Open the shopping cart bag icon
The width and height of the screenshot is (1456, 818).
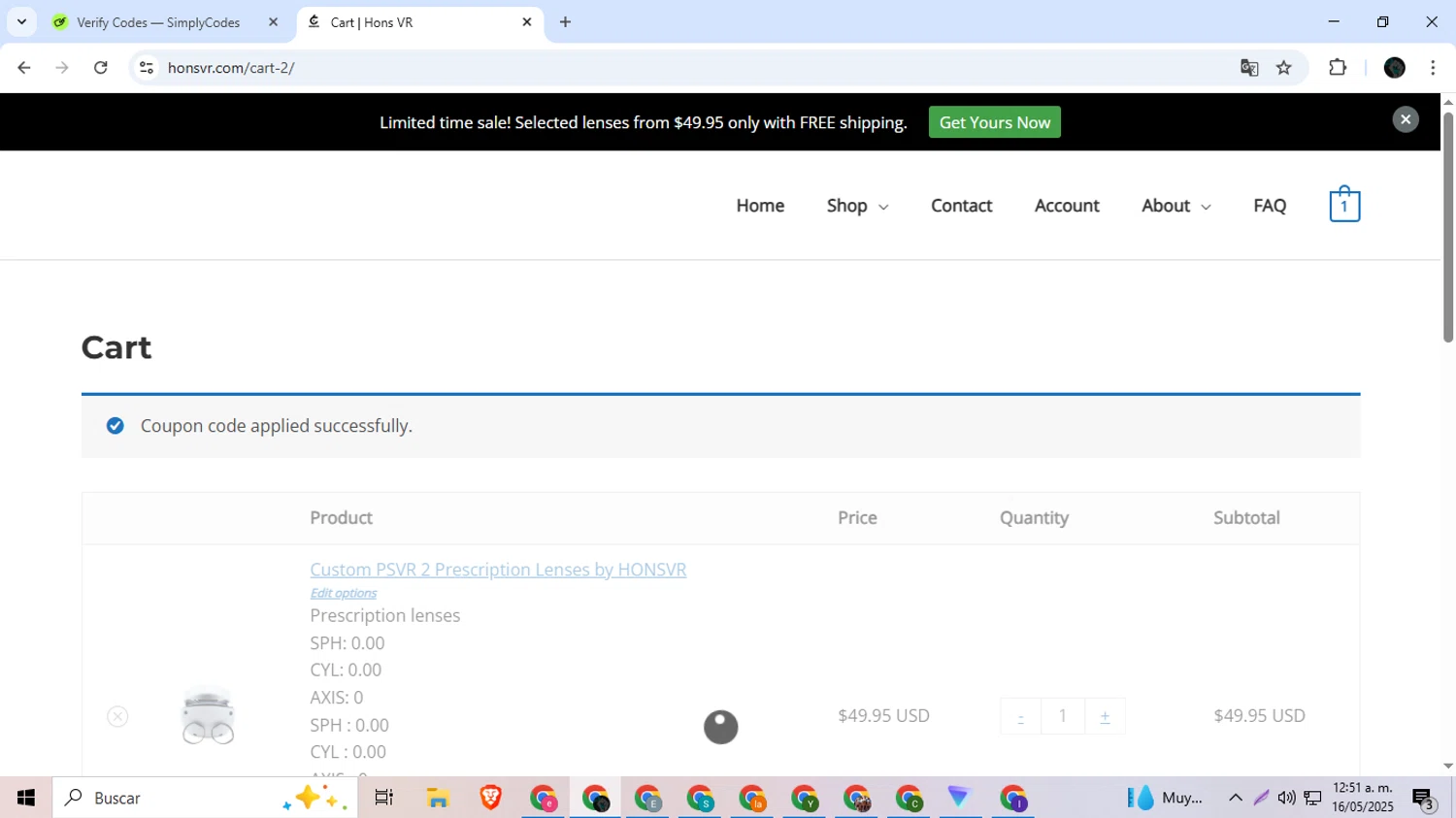point(1344,204)
